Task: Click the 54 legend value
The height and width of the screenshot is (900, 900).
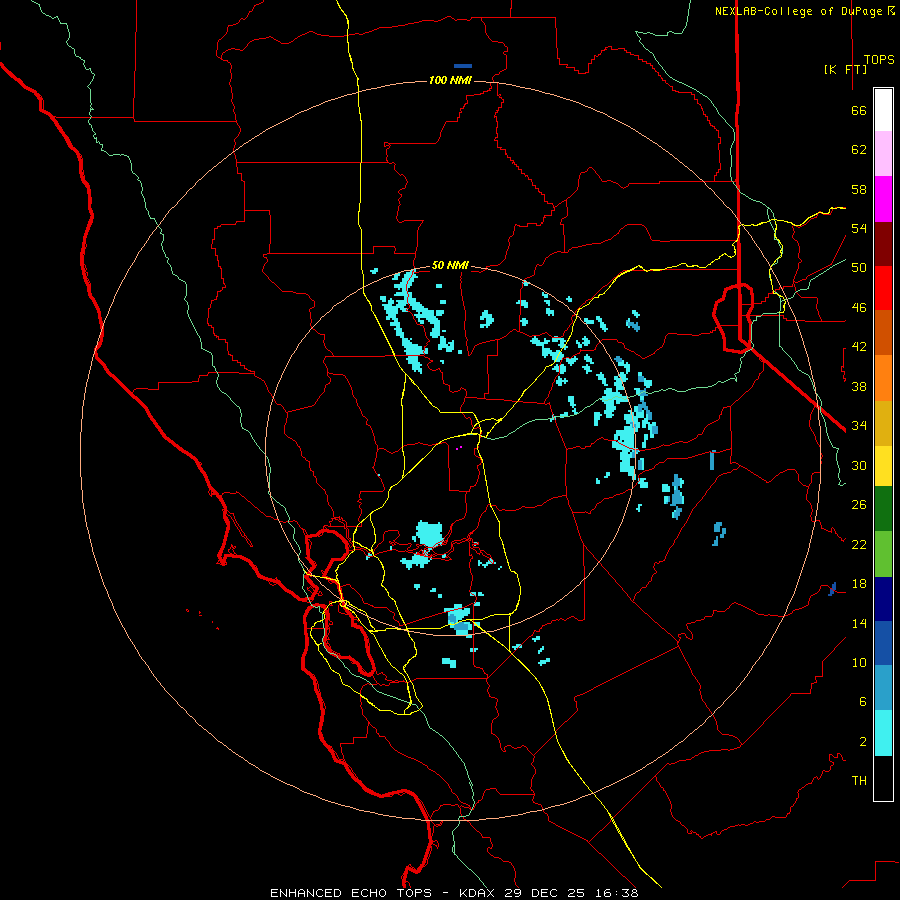Action: (x=859, y=228)
